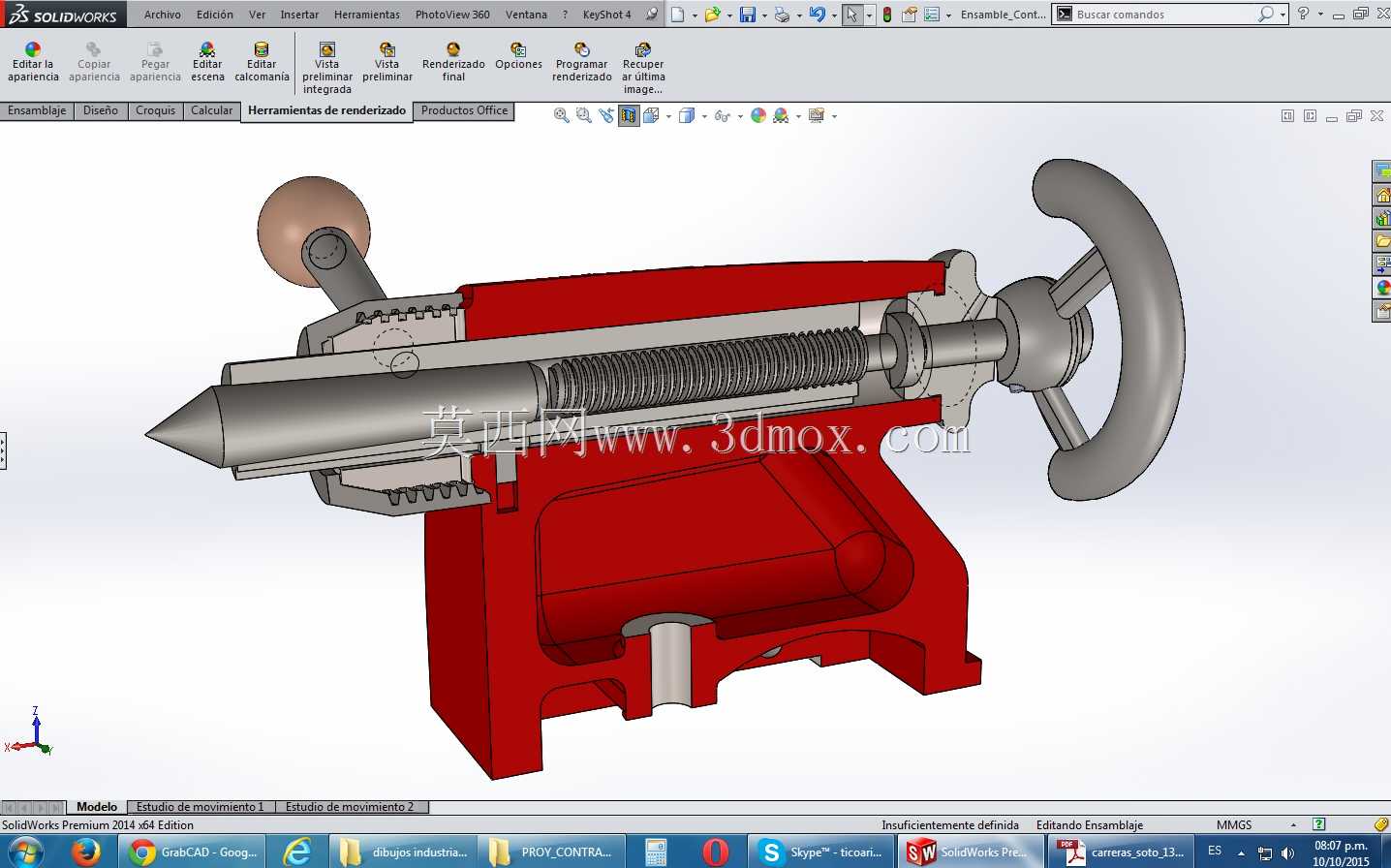
Task: Open the Windows Start menu
Action: [x=26, y=852]
